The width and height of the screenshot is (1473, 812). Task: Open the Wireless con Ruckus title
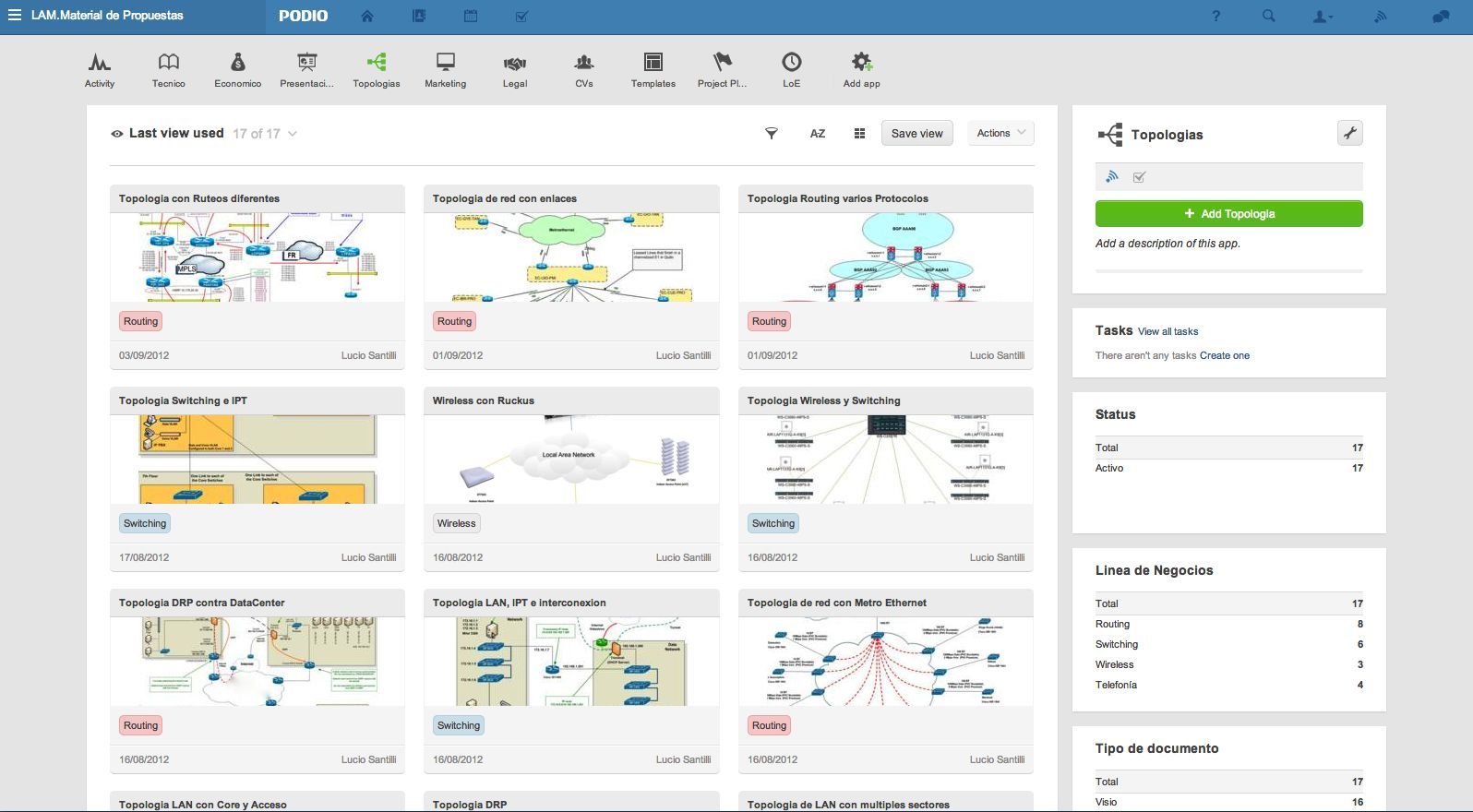484,400
